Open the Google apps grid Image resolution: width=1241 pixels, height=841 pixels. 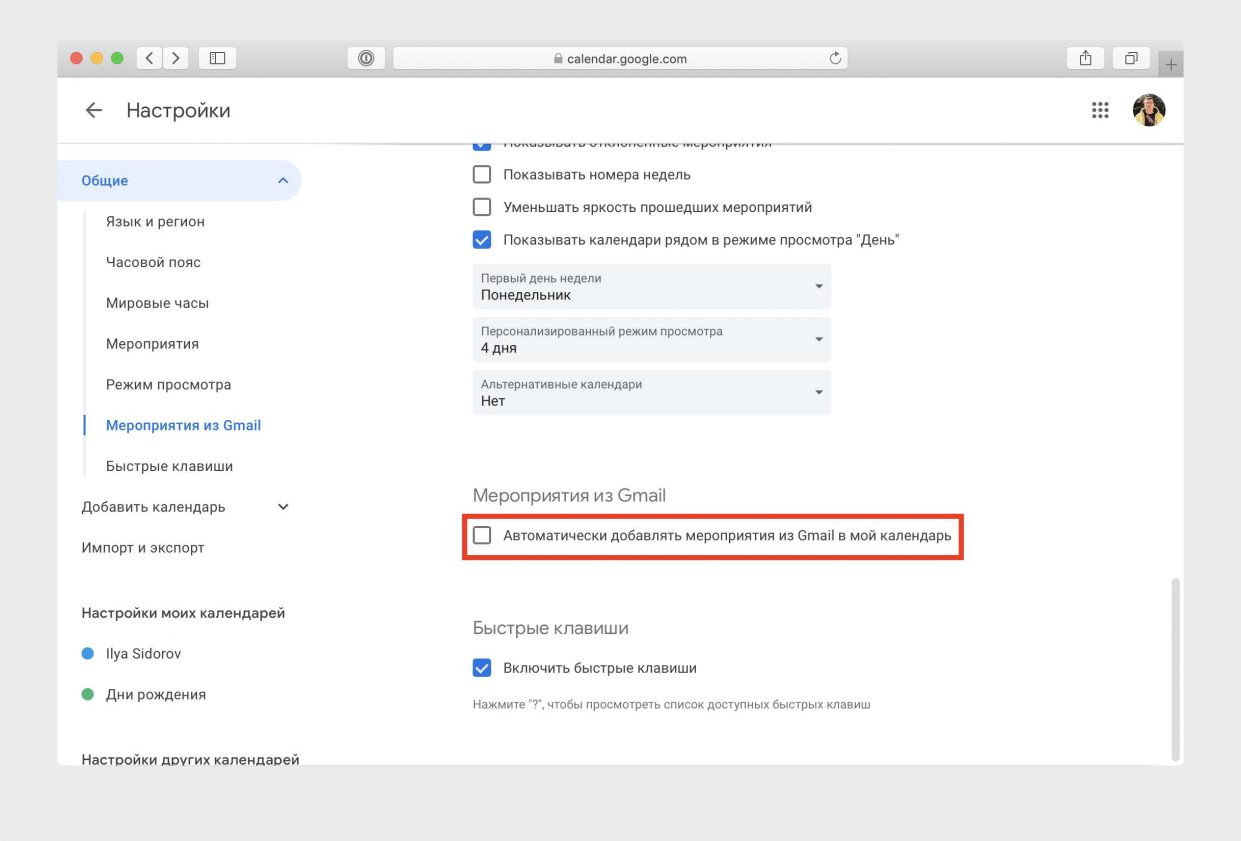click(x=1100, y=111)
